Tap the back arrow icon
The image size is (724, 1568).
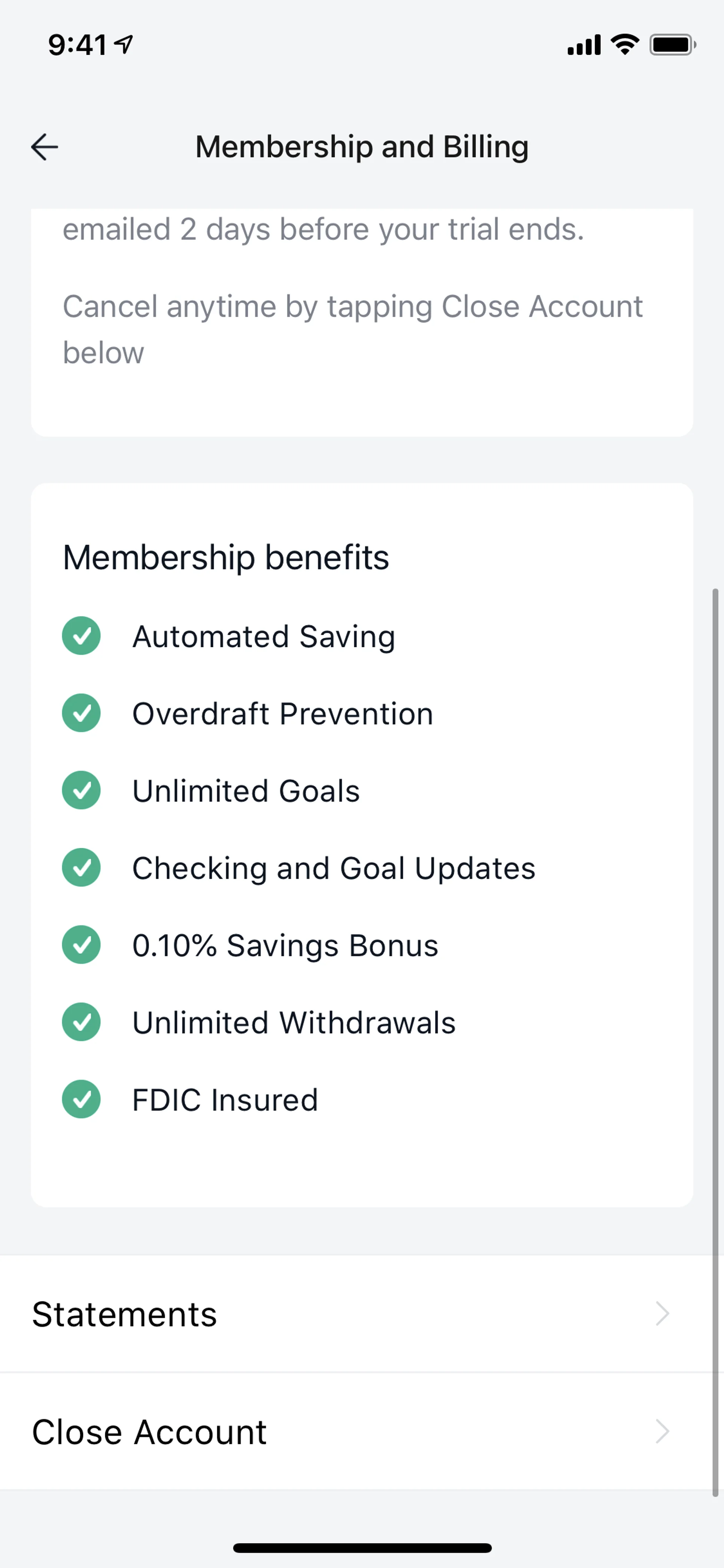(x=44, y=147)
